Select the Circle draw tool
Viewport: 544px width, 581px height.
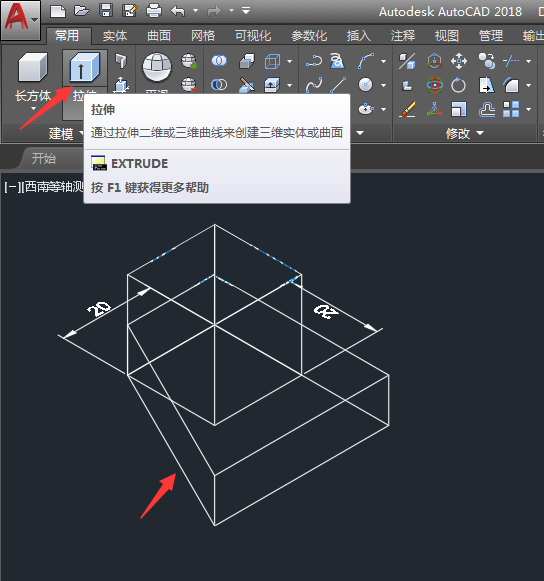[365, 85]
